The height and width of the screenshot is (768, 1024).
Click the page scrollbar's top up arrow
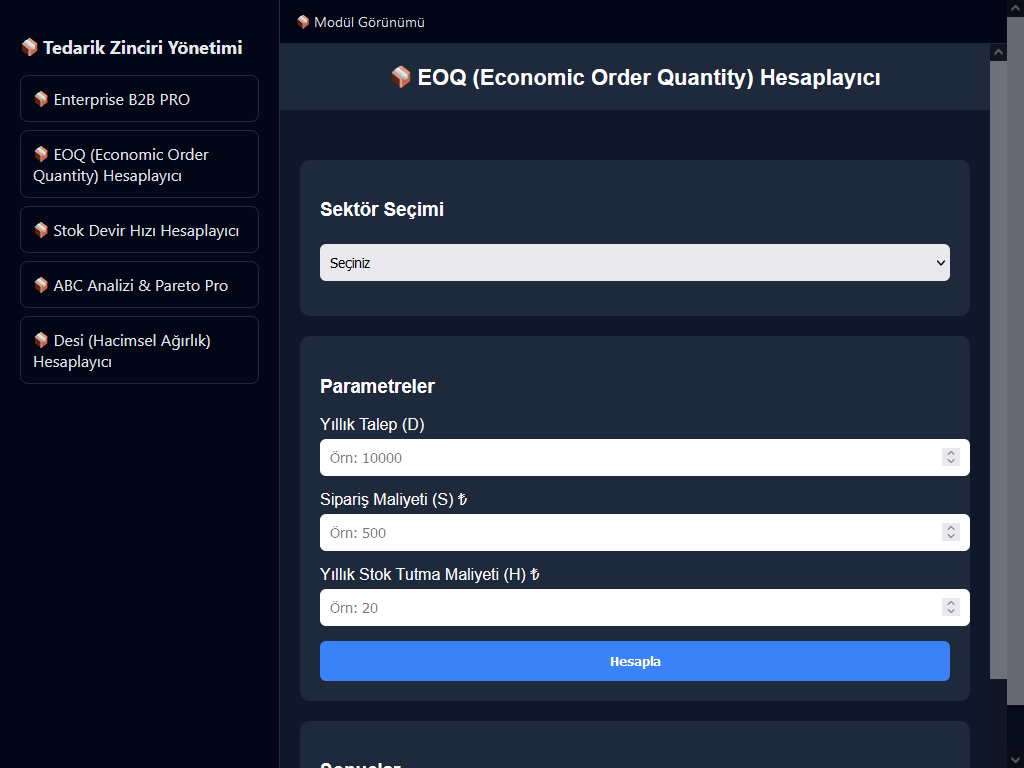[1015, 8]
